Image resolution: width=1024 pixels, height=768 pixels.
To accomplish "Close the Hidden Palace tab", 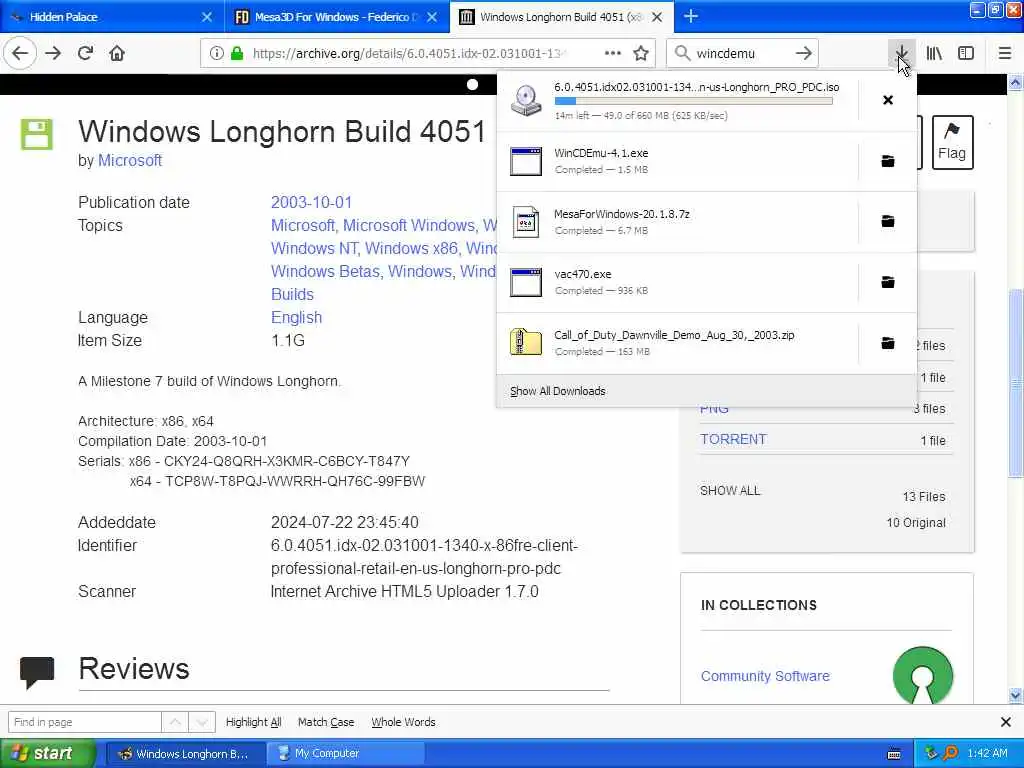I will point(207,17).
